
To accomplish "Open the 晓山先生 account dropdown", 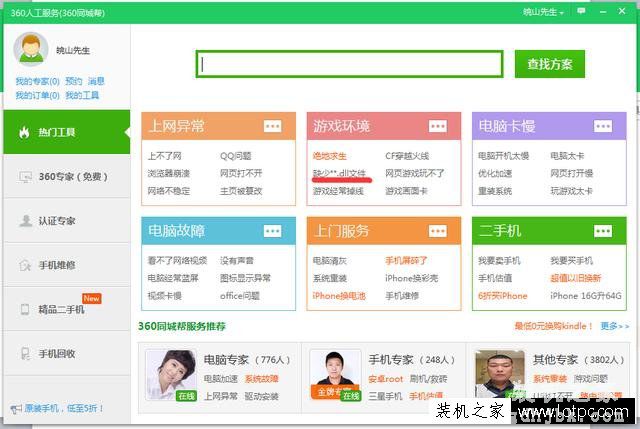I will [x=543, y=12].
